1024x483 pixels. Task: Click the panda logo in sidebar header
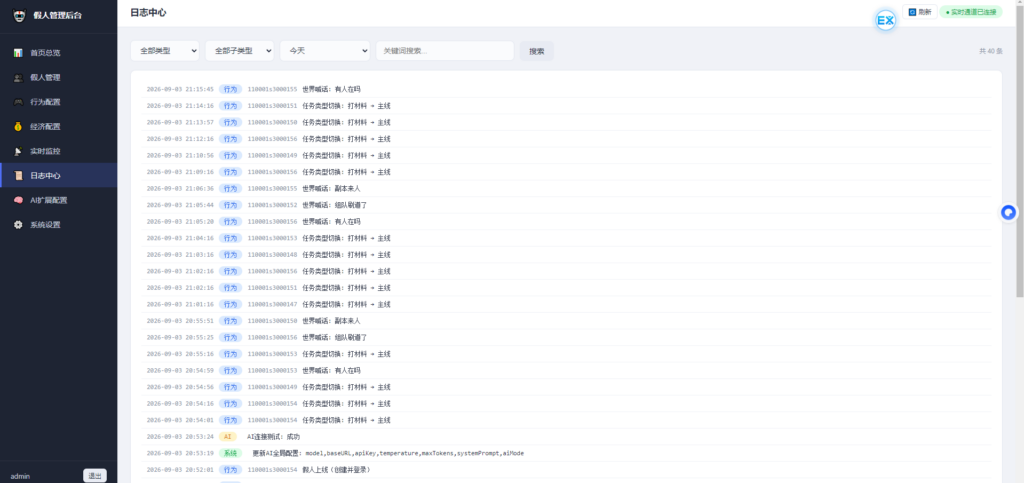[x=20, y=15]
